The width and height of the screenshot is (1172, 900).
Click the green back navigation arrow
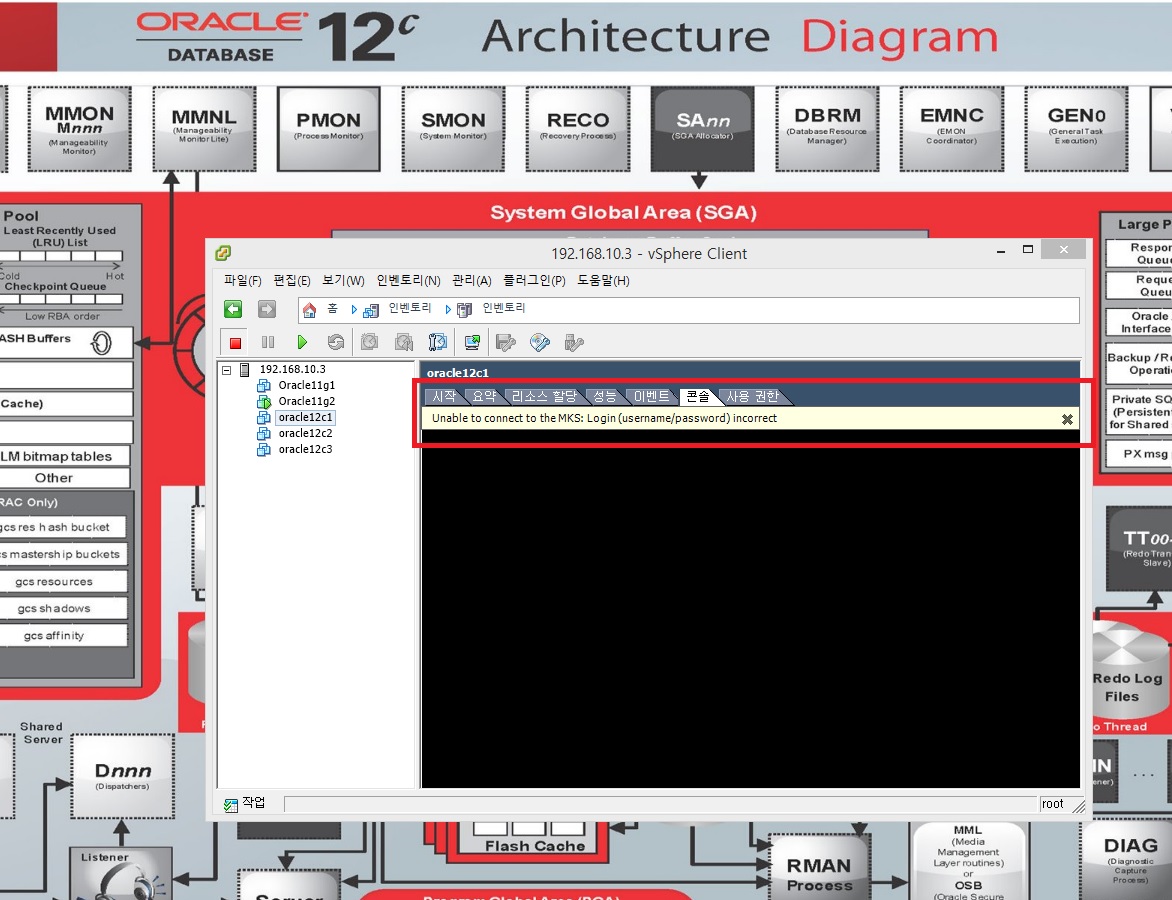[233, 309]
